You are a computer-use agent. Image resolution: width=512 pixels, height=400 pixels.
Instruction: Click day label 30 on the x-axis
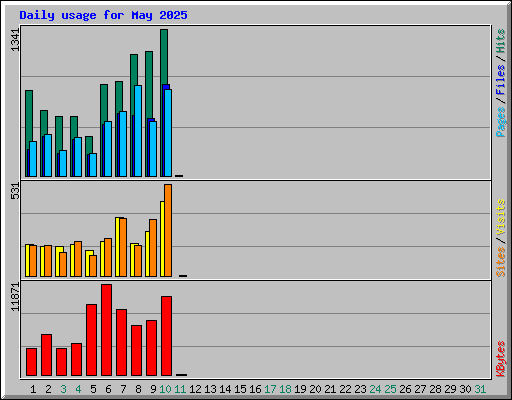465,389
